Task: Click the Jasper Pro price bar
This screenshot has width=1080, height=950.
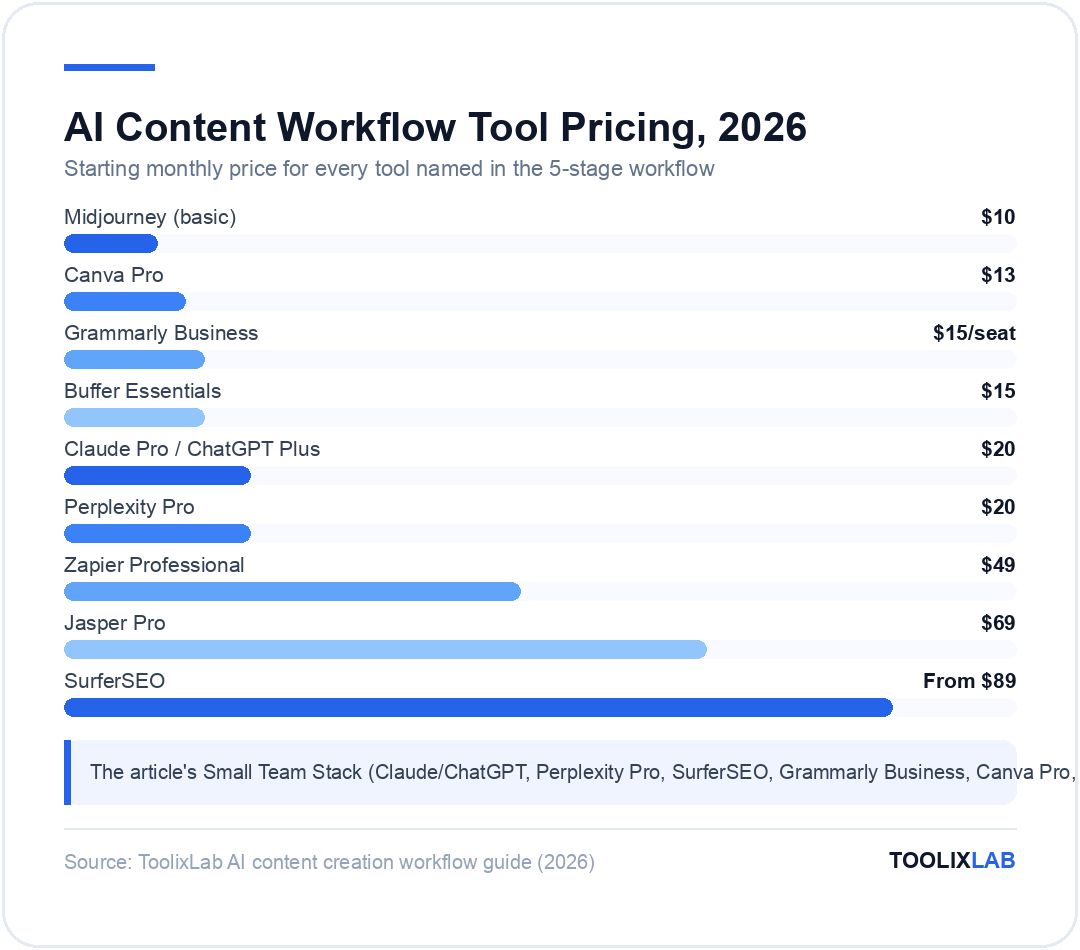Action: click(385, 649)
